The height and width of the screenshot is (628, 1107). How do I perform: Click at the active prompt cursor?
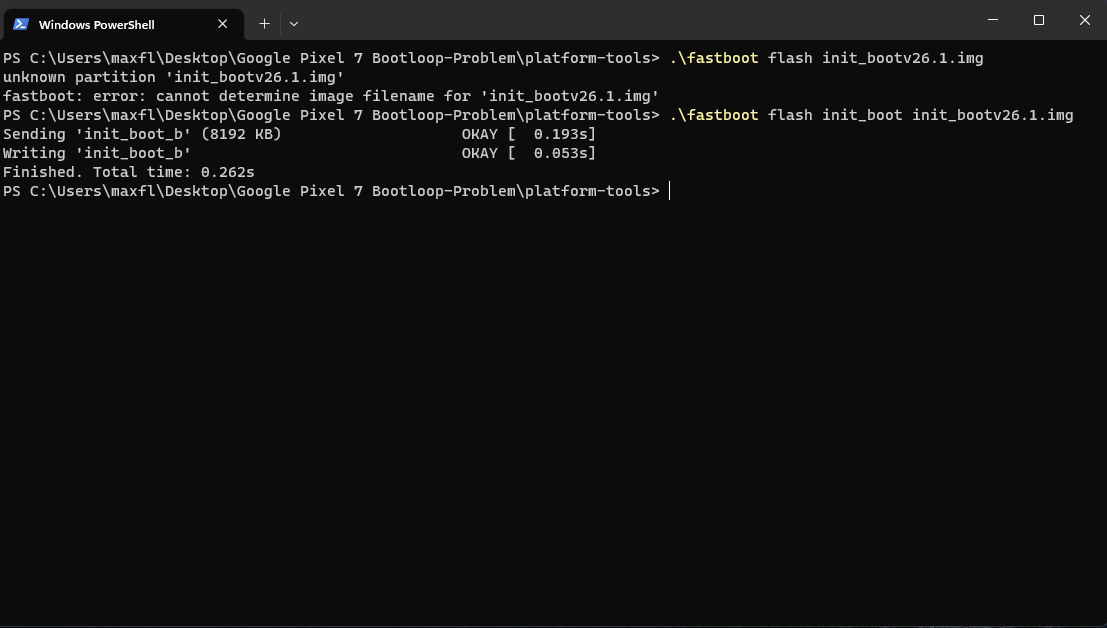click(670, 191)
